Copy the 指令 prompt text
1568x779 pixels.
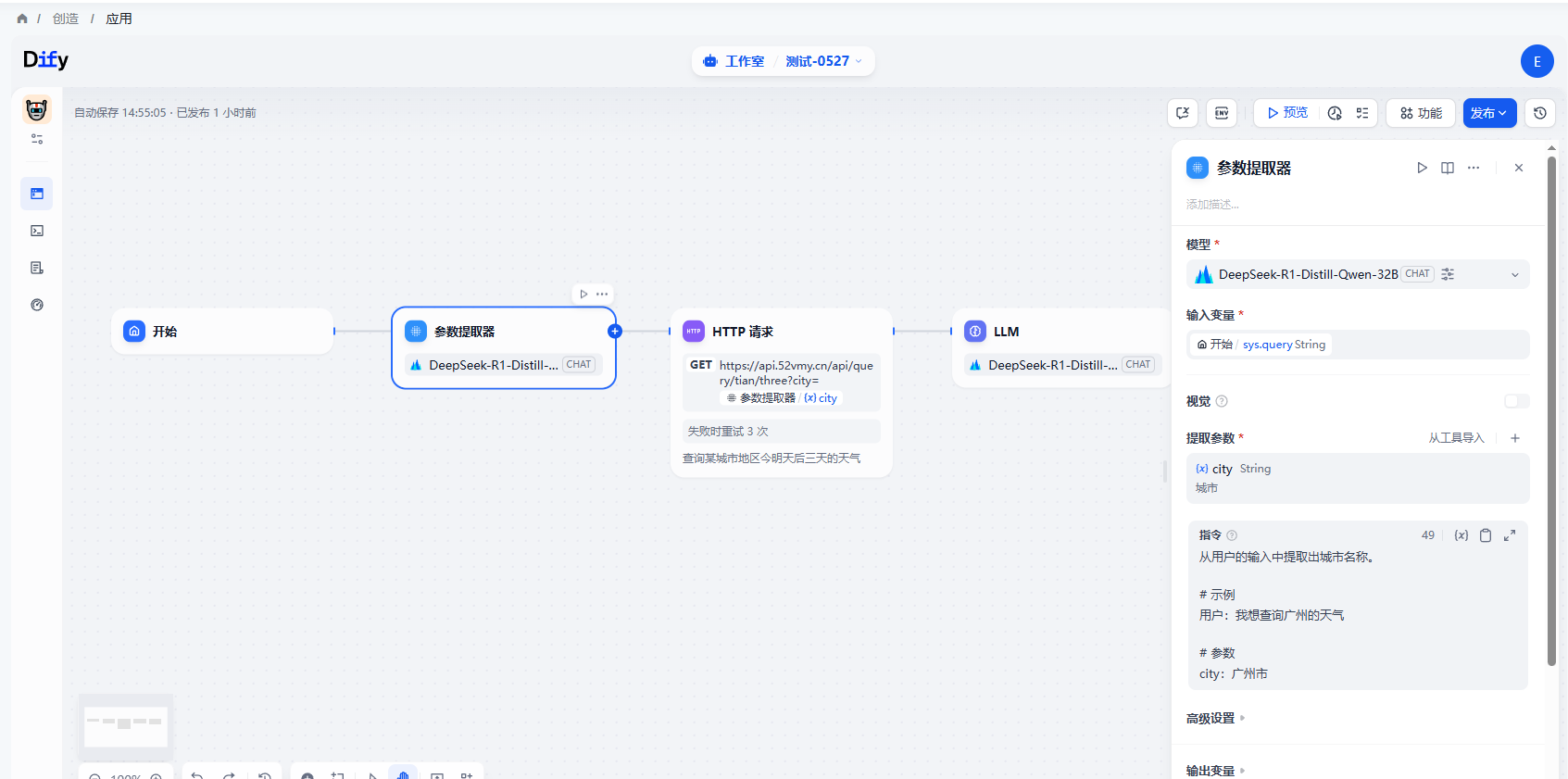(x=1486, y=535)
